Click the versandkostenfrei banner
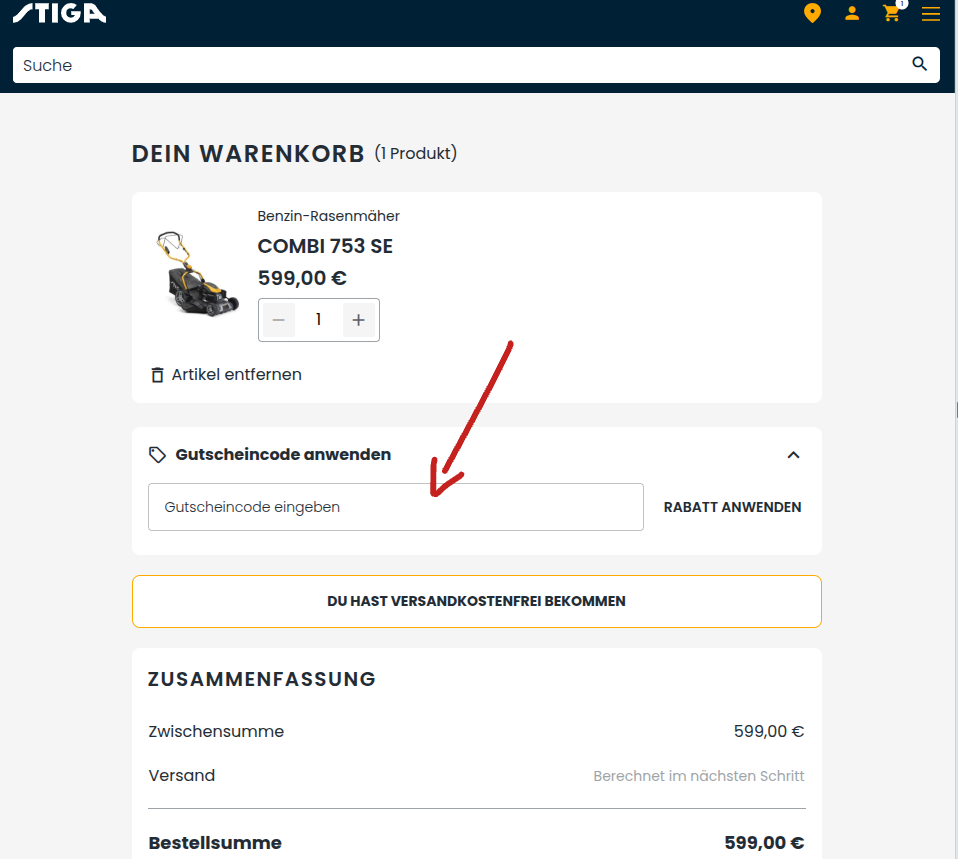The width and height of the screenshot is (958, 859). coord(476,601)
